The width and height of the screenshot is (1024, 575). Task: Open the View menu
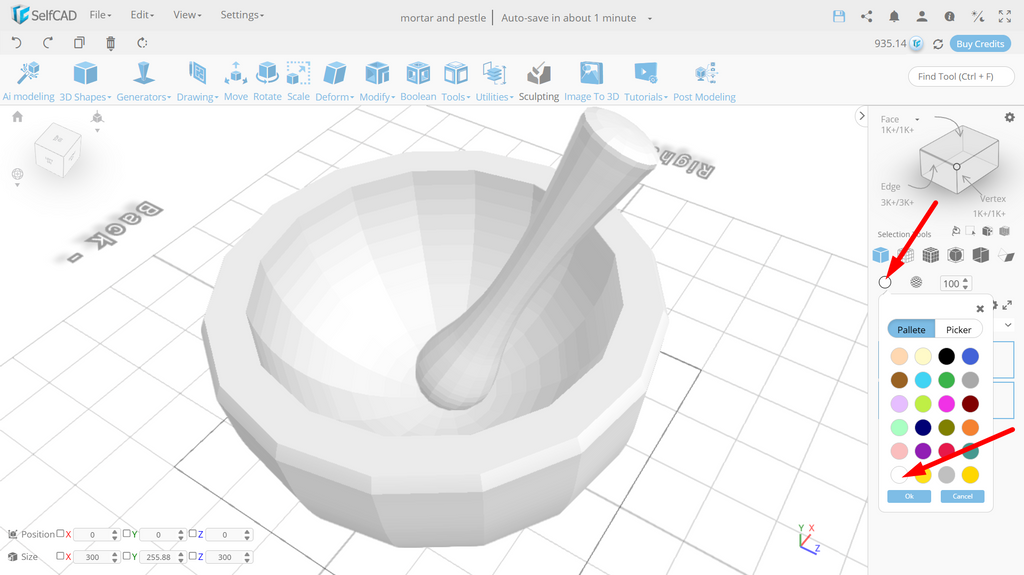click(187, 15)
